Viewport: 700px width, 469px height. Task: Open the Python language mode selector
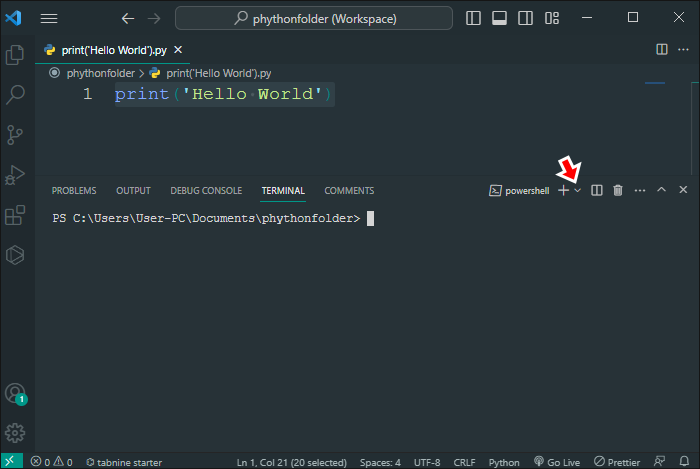tap(504, 462)
